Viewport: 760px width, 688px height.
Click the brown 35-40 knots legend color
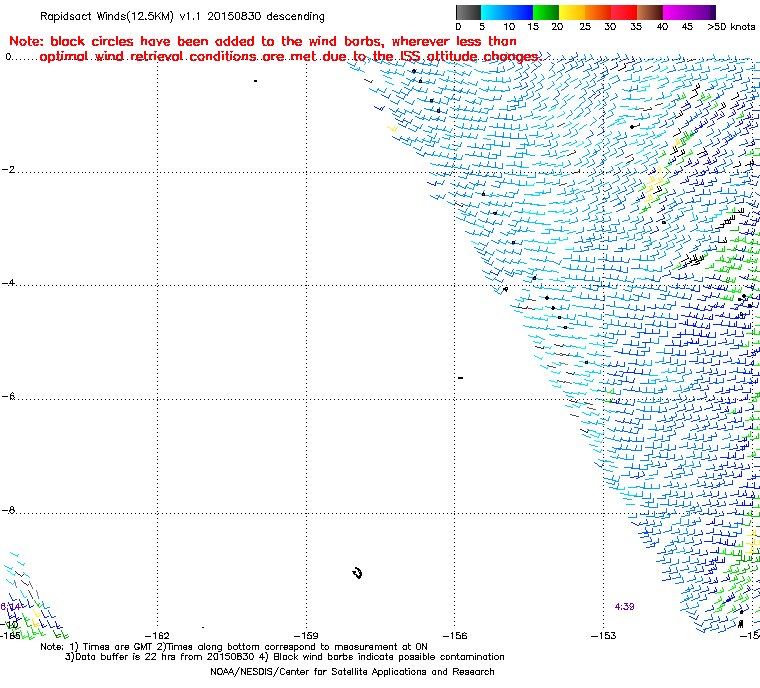click(650, 12)
